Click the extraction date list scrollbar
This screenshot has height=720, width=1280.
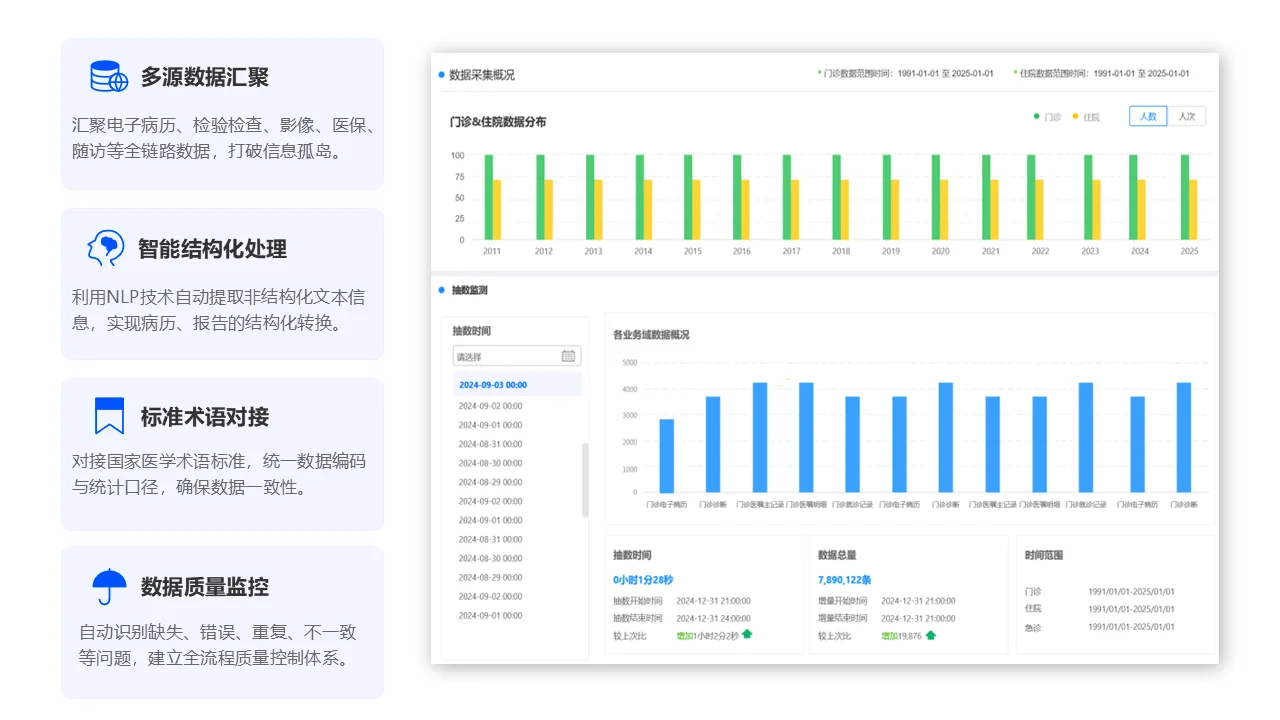click(x=585, y=480)
